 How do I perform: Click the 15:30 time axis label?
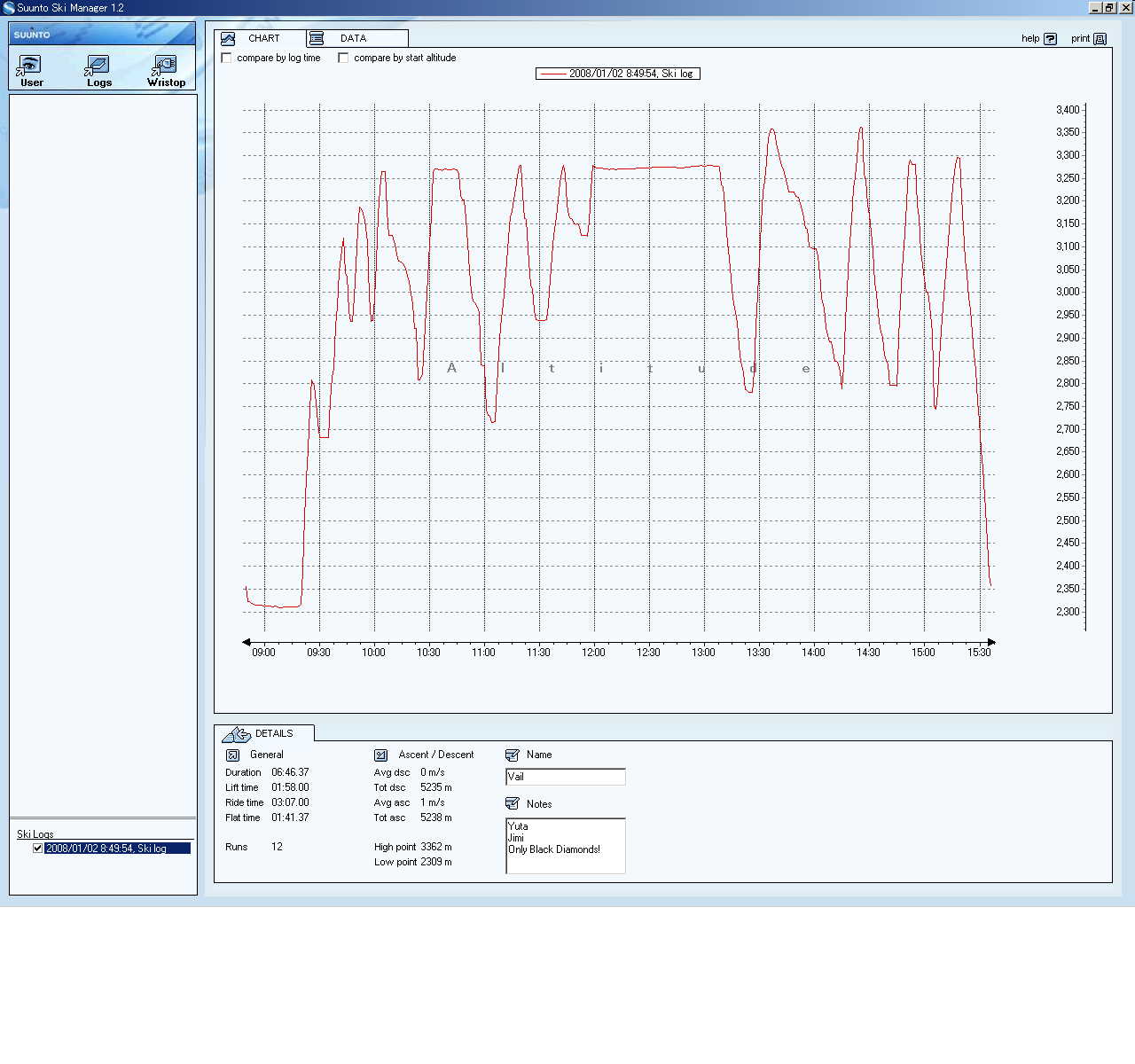[979, 653]
